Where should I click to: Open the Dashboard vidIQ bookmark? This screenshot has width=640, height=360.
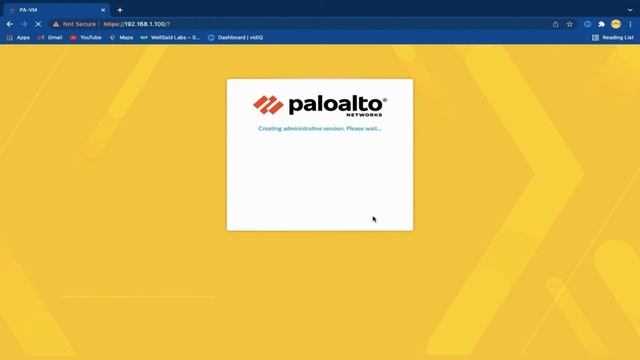point(236,38)
